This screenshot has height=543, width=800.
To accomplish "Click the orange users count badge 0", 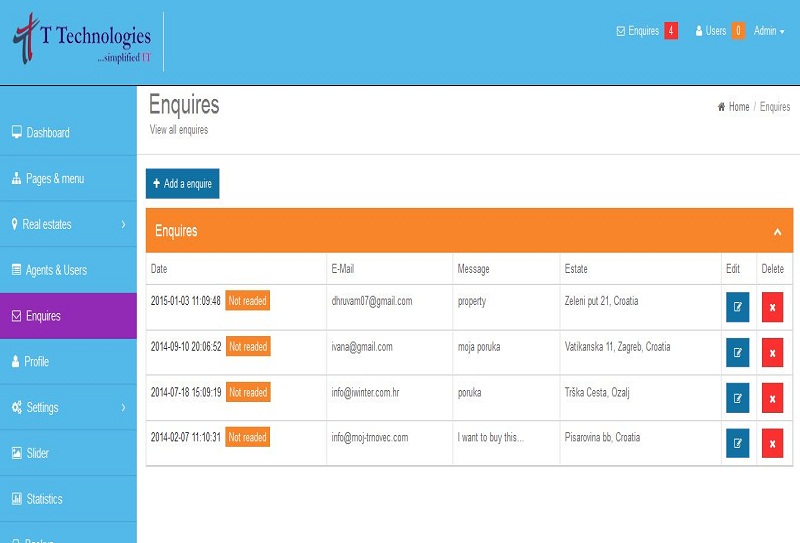I will click(x=738, y=31).
